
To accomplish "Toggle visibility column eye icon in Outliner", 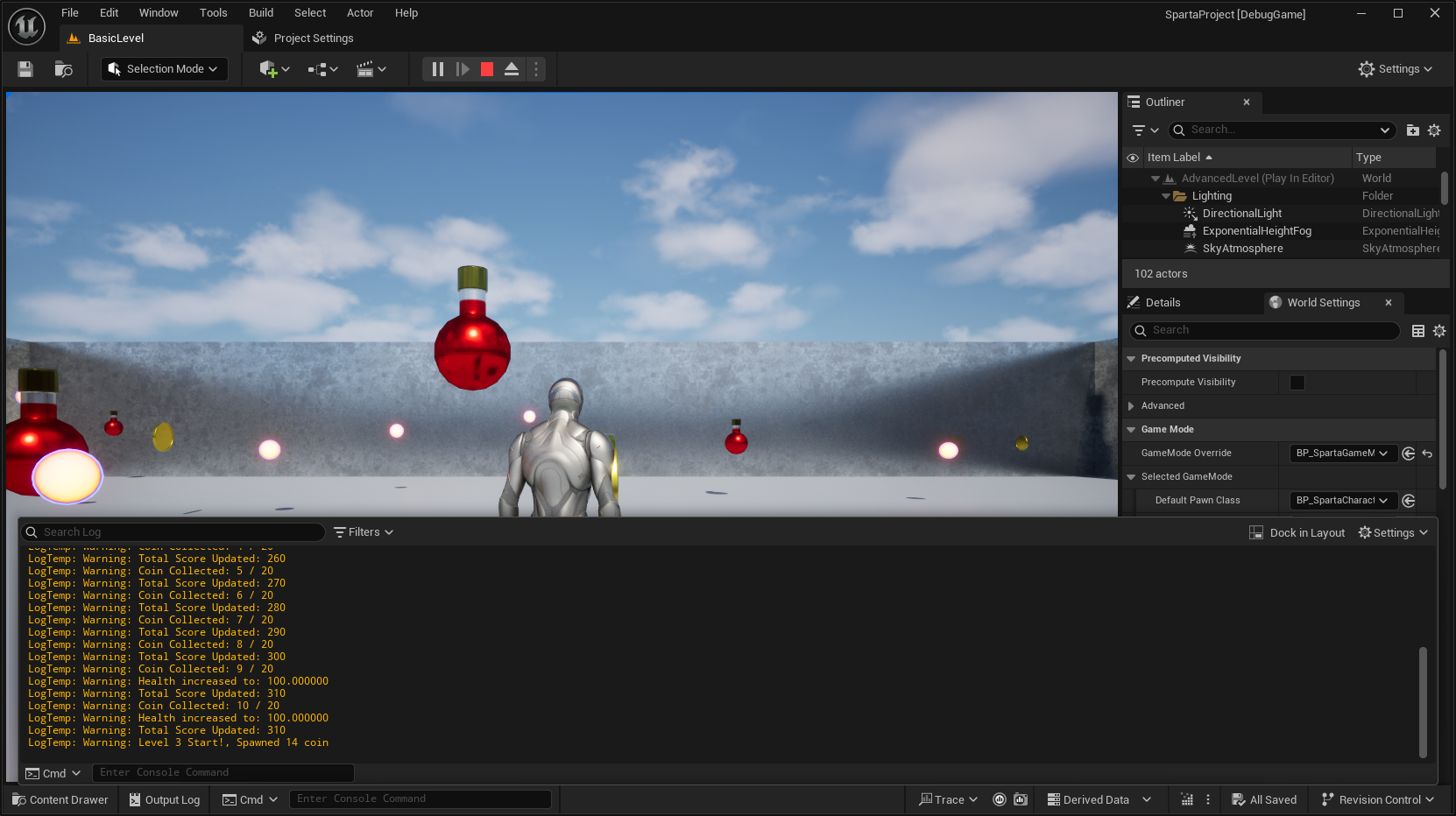I will coord(1133,158).
